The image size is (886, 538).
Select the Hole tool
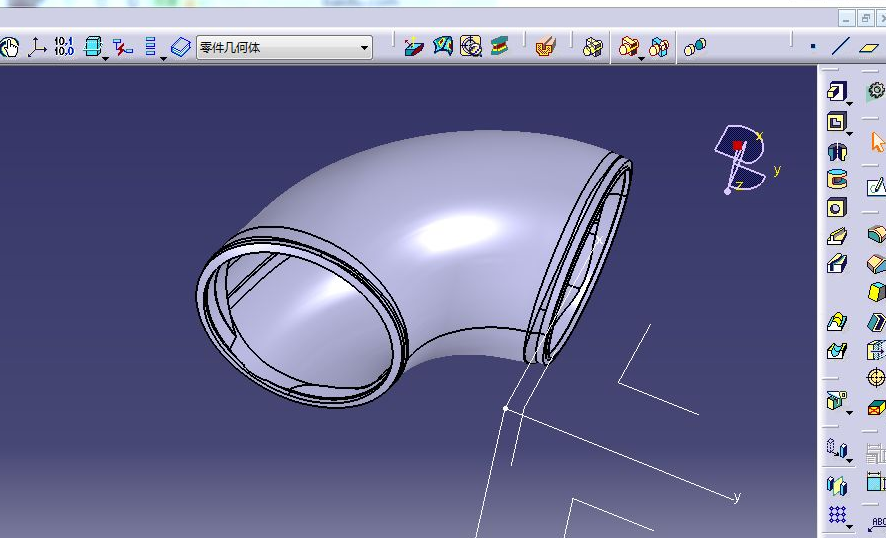click(837, 208)
